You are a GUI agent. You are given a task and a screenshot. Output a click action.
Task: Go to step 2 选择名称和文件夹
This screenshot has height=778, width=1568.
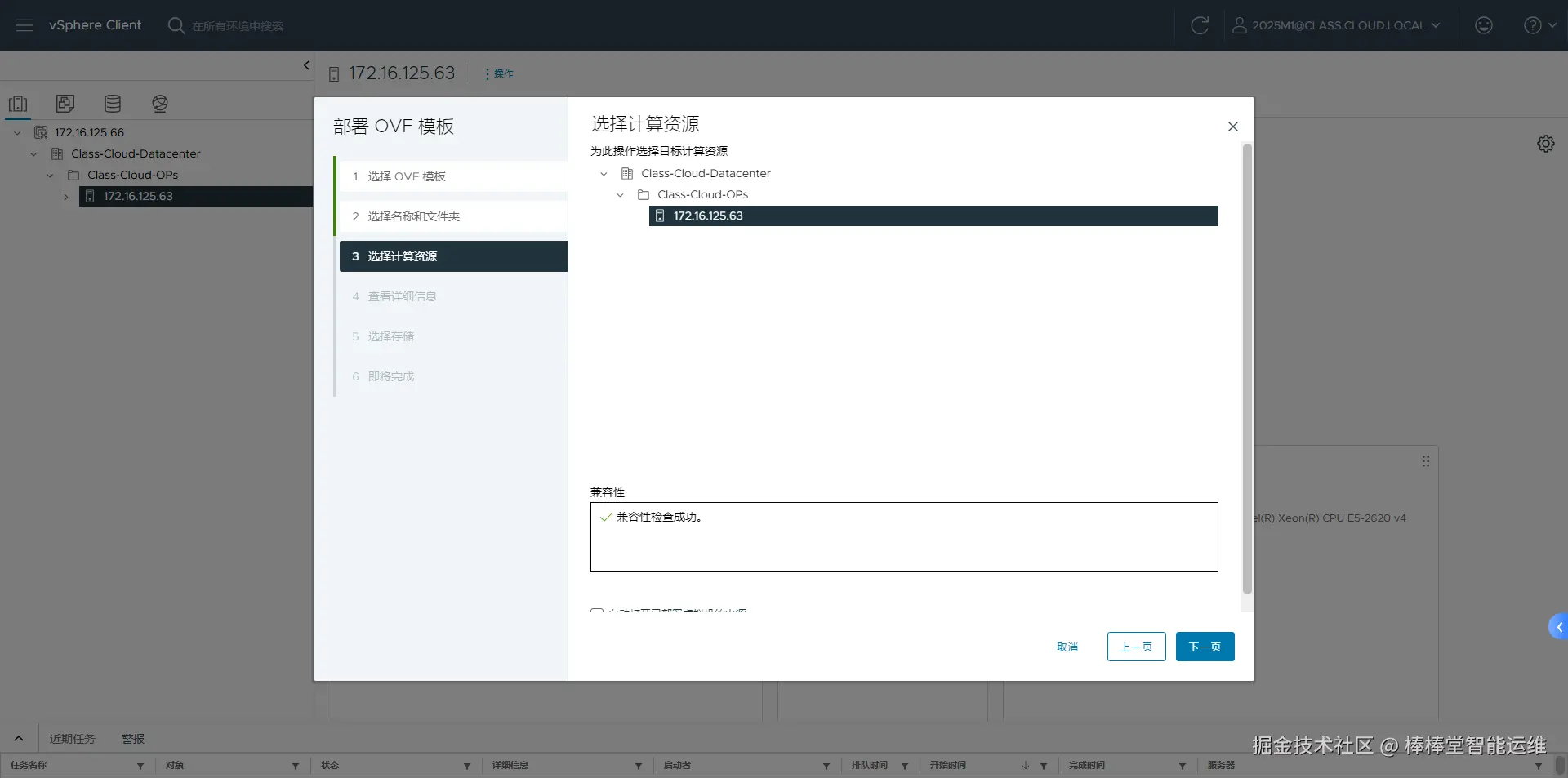453,216
